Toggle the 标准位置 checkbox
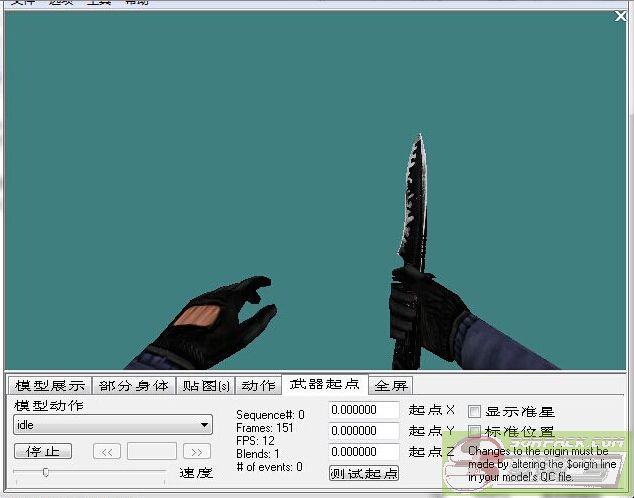634x498 pixels. 474,432
